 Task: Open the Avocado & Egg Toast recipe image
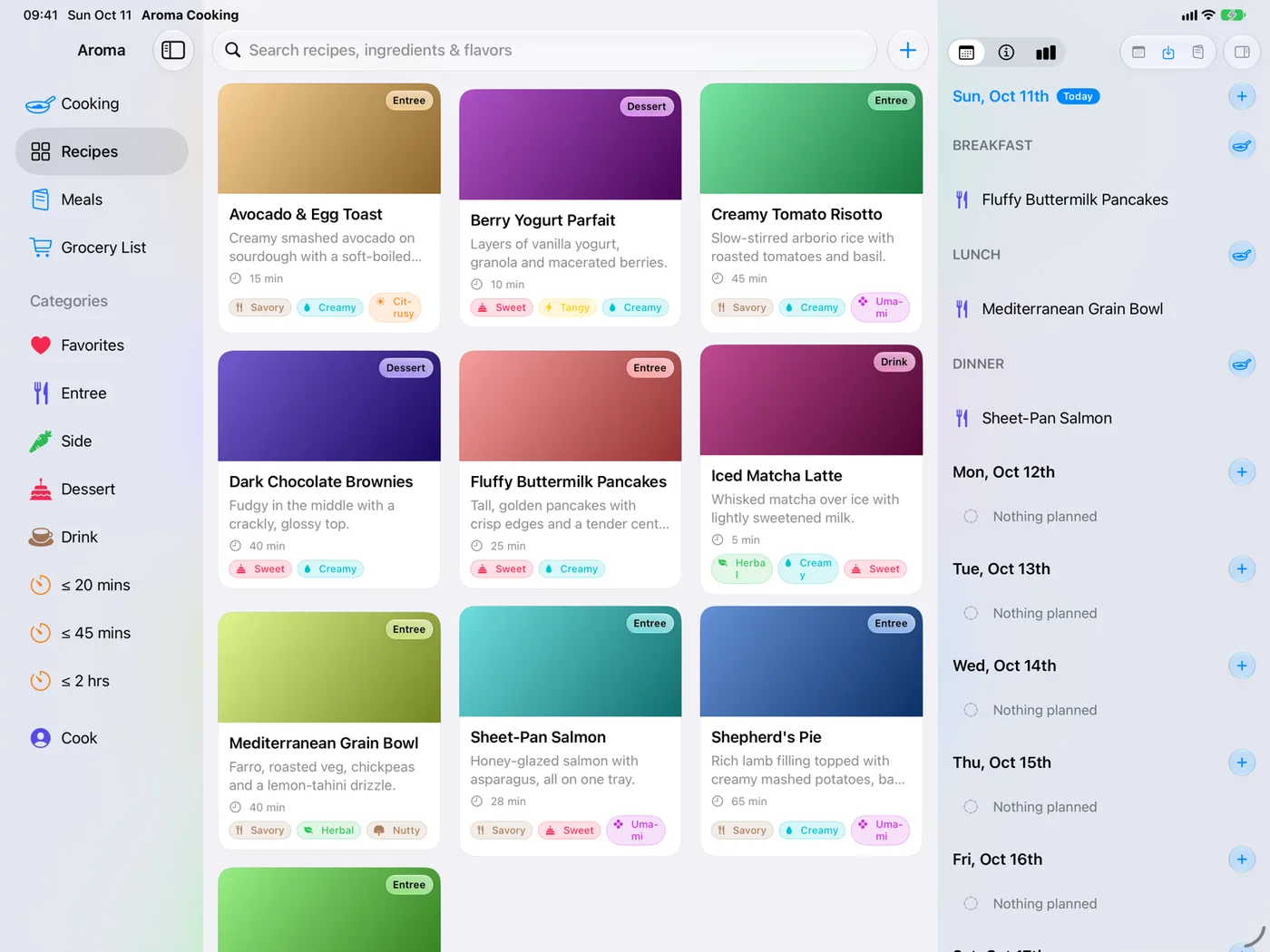tap(329, 139)
